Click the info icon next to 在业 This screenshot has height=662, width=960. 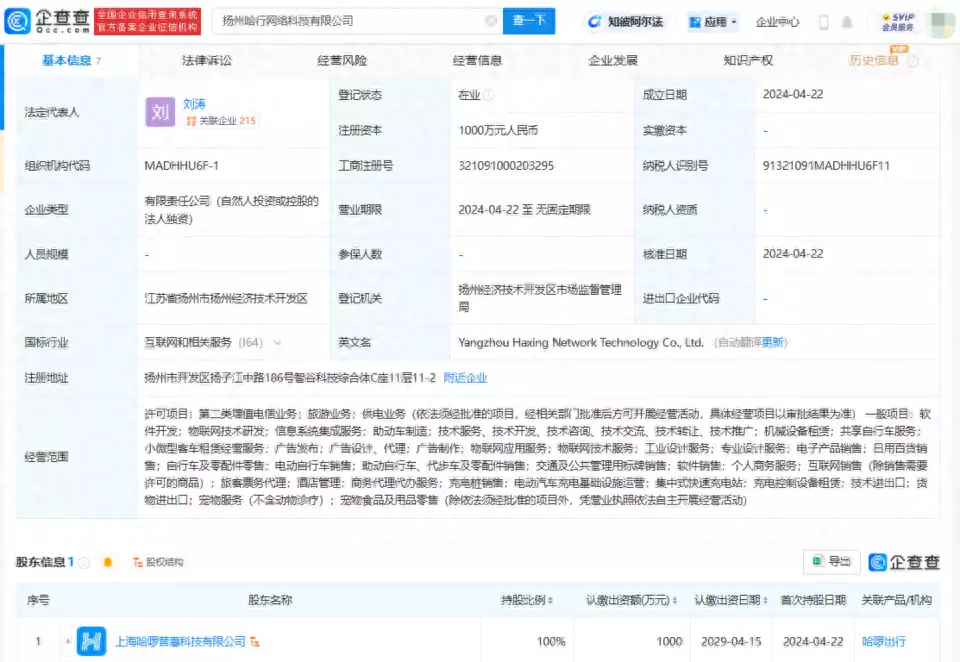coord(489,95)
